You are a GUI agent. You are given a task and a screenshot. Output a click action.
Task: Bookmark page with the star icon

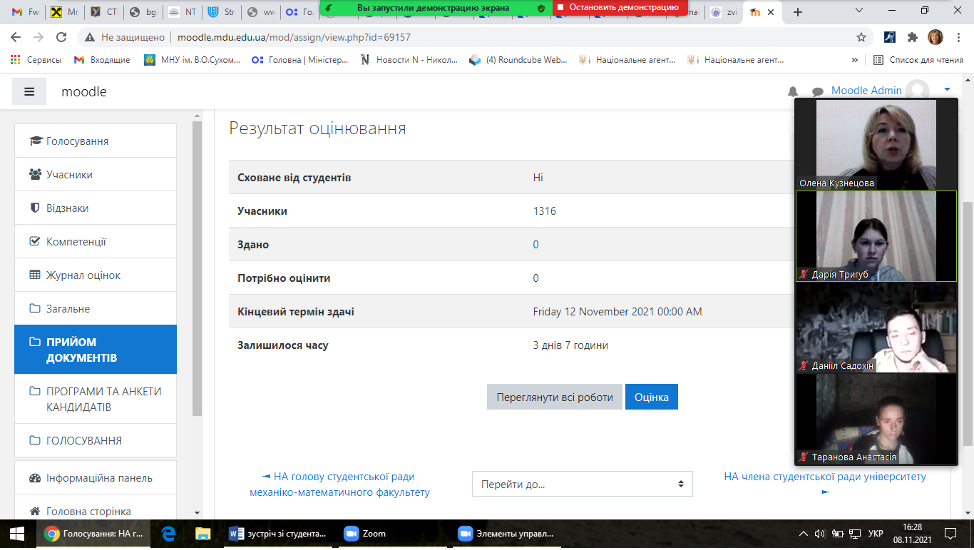point(861,37)
